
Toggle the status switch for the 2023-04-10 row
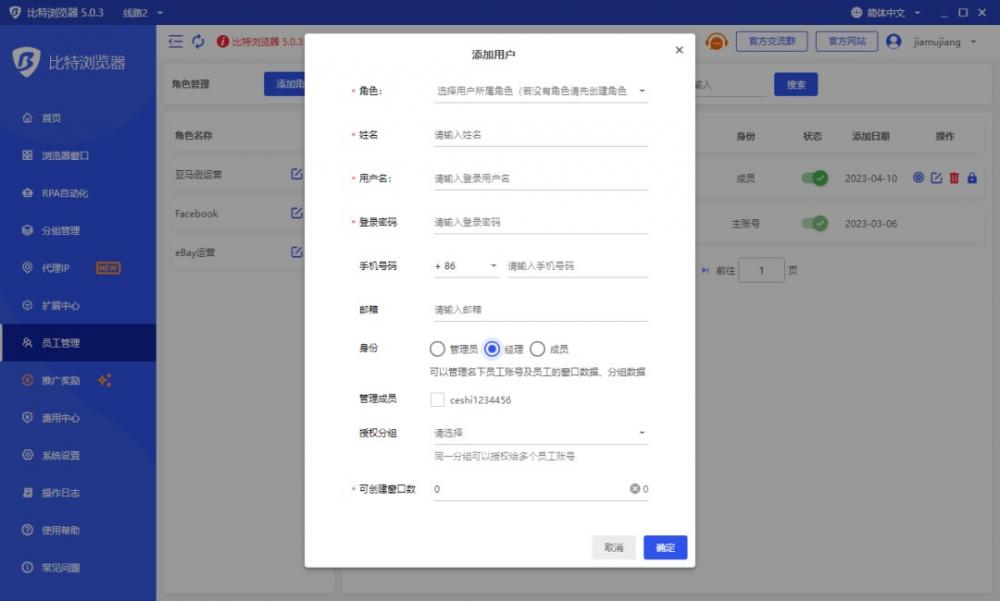[x=814, y=179]
